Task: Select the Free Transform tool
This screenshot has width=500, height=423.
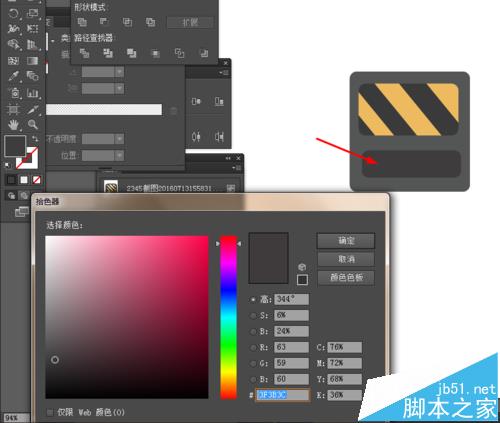Action: coord(33,29)
